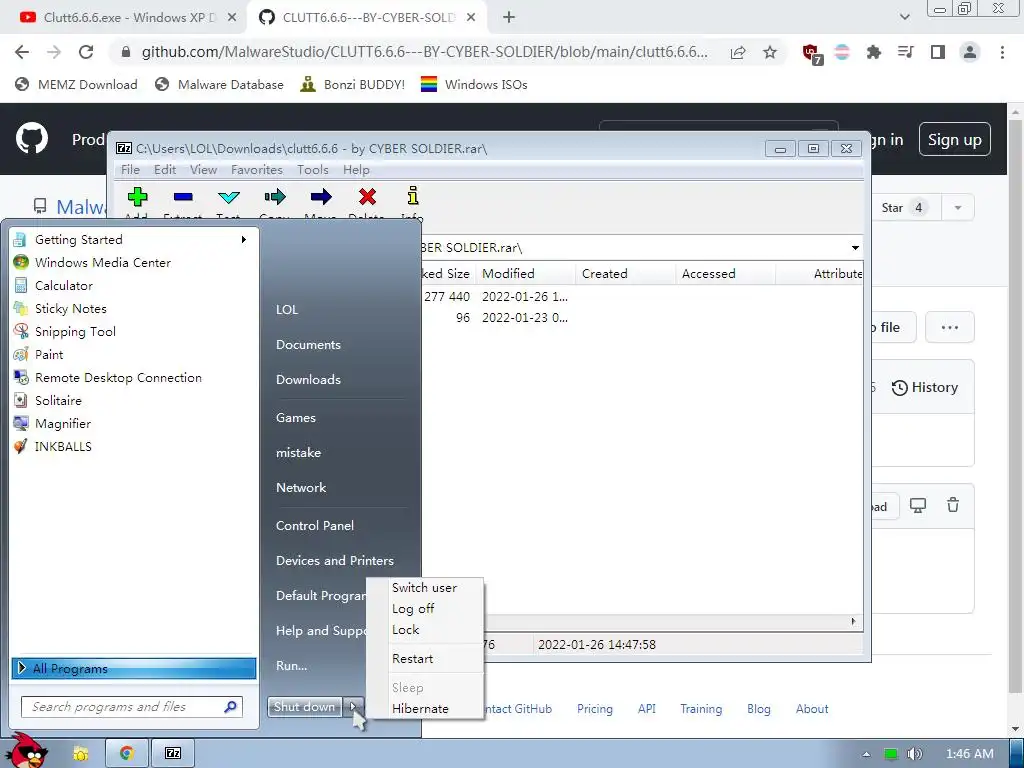This screenshot has width=1024, height=768.
Task: Click the Chrome taskbar icon
Action: 126,754
